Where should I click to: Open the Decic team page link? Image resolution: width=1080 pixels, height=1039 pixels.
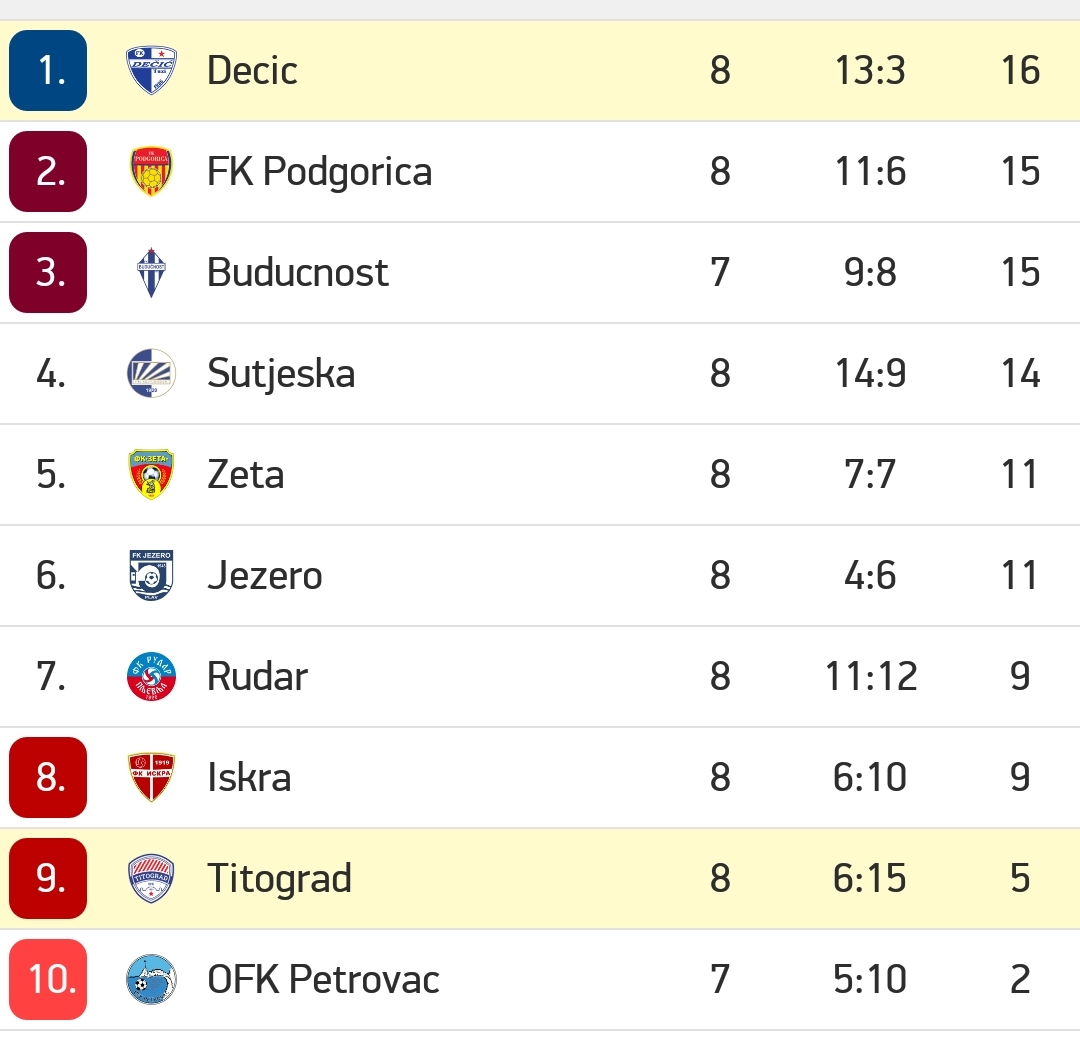pos(252,70)
